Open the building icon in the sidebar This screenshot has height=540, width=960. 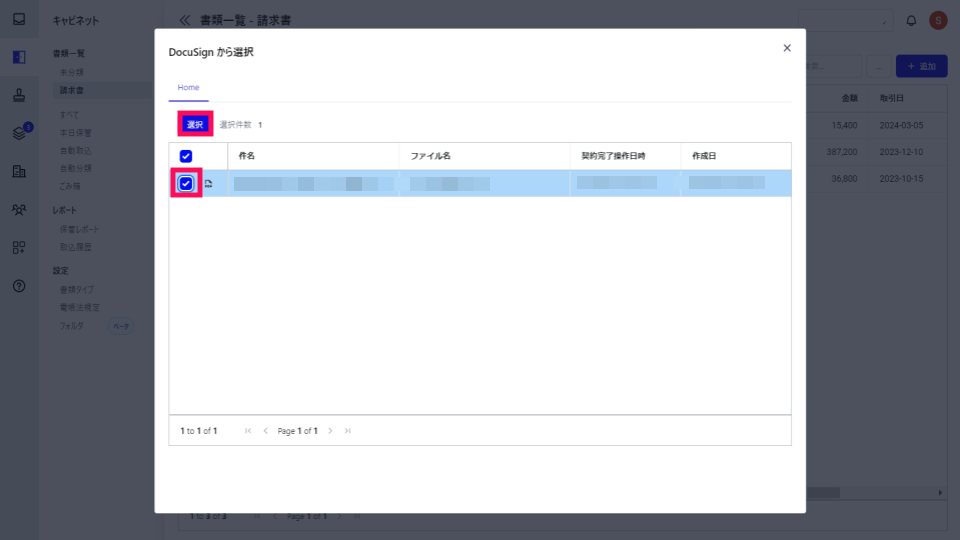19,171
